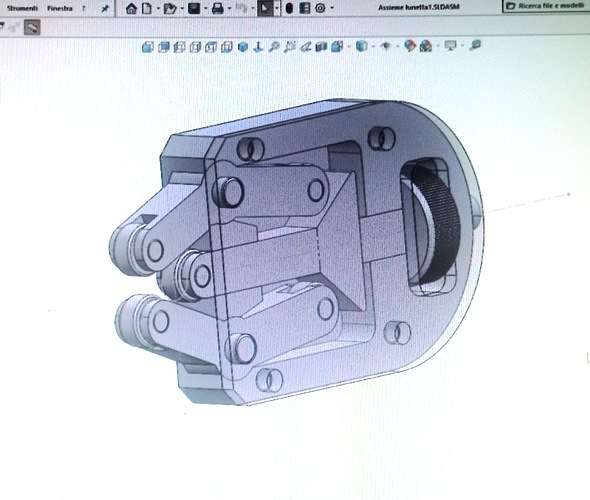This screenshot has height=500, width=590.
Task: Expand the New document dropdown arrow
Action: 158,8
